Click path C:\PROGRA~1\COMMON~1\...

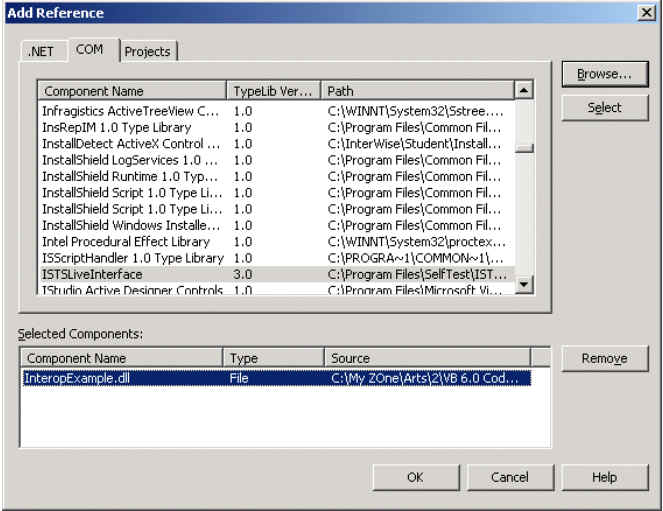click(416, 258)
